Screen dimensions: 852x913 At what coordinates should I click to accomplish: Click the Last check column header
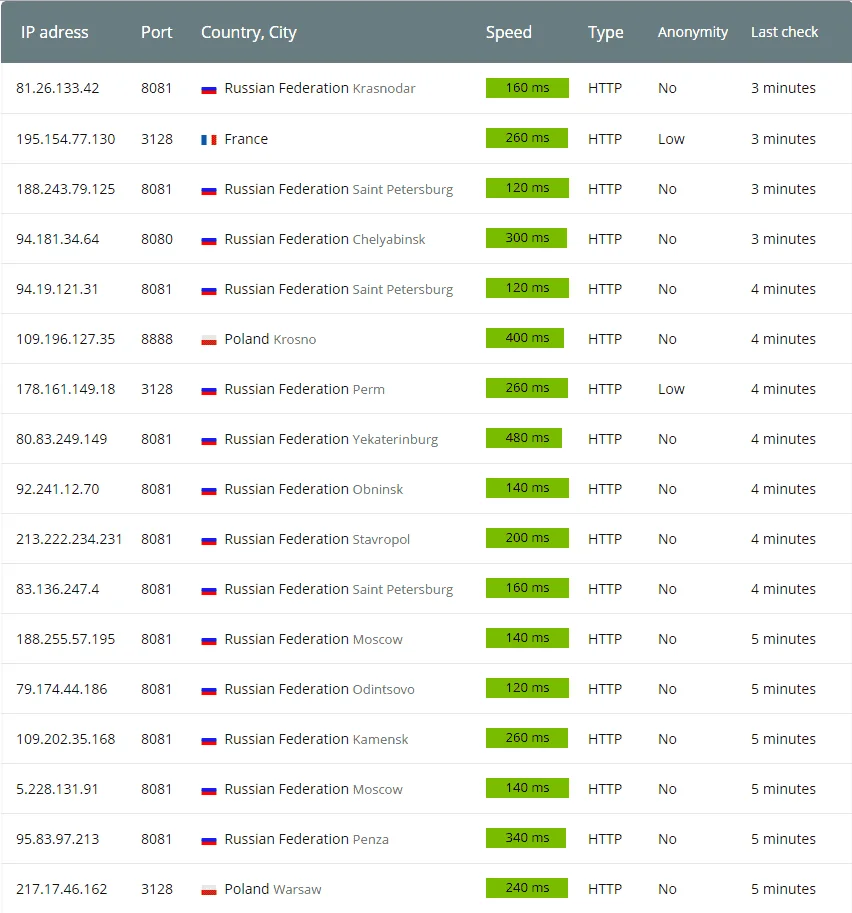tap(784, 32)
